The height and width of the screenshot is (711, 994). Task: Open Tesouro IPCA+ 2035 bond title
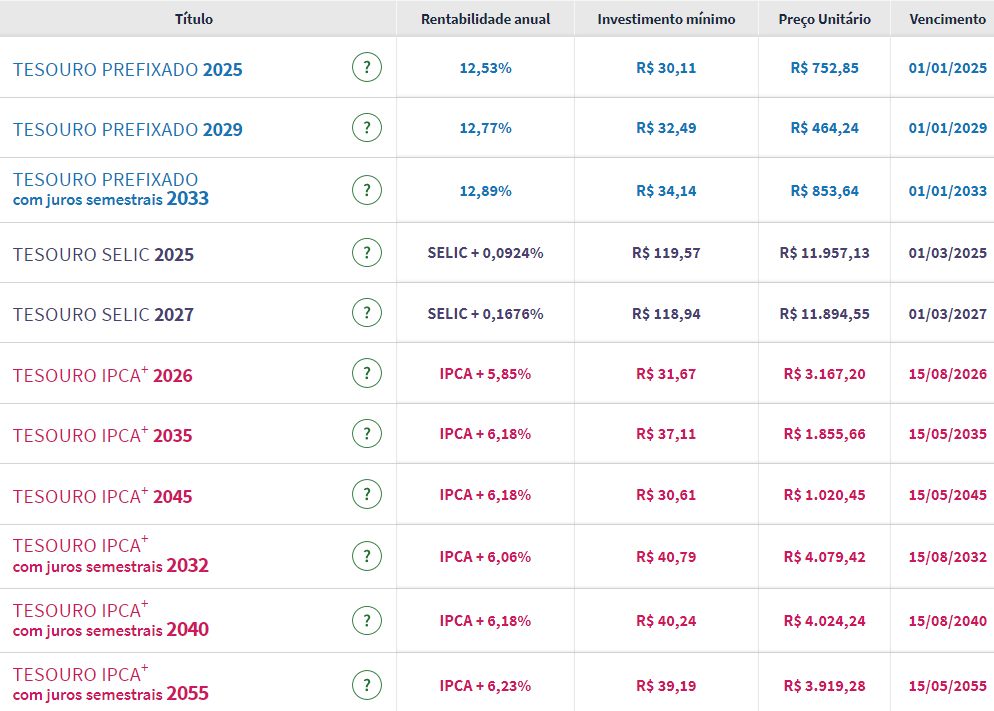(x=102, y=436)
